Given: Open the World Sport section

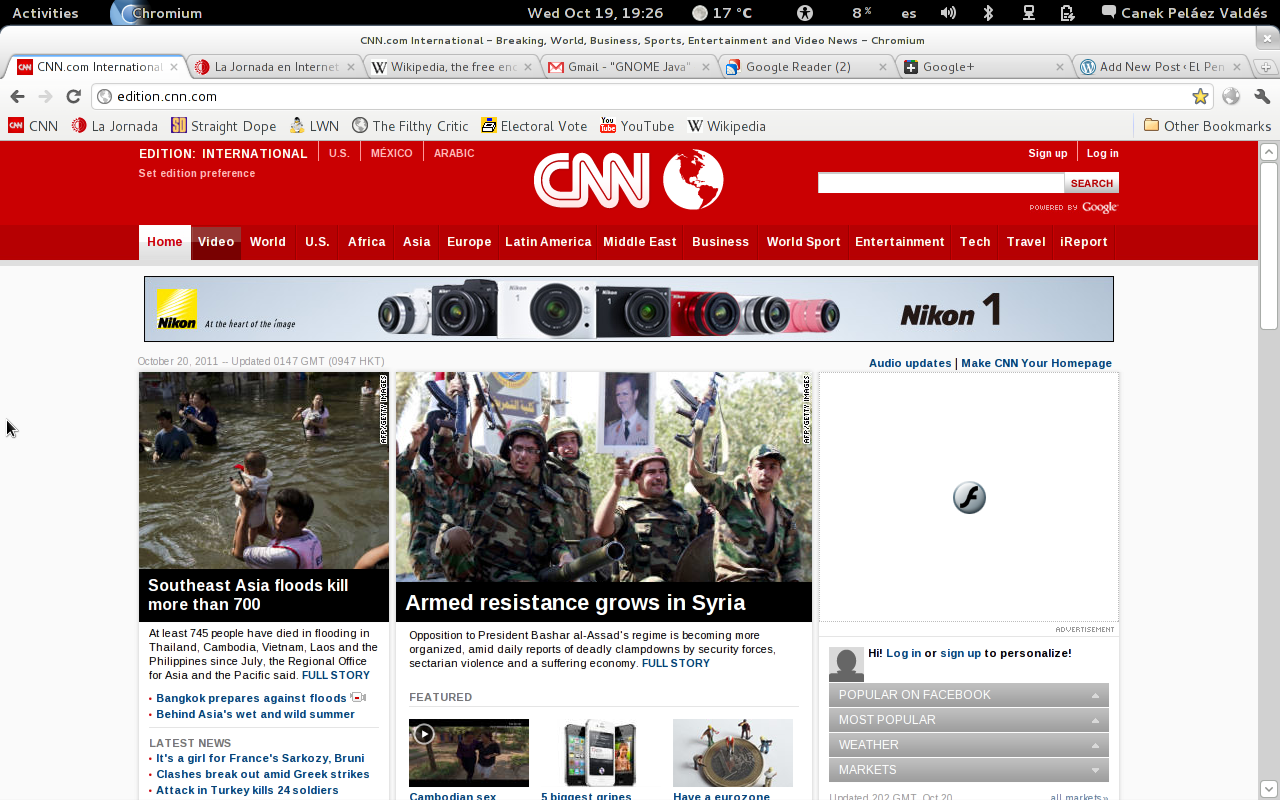Looking at the screenshot, I should pyautogui.click(x=803, y=242).
